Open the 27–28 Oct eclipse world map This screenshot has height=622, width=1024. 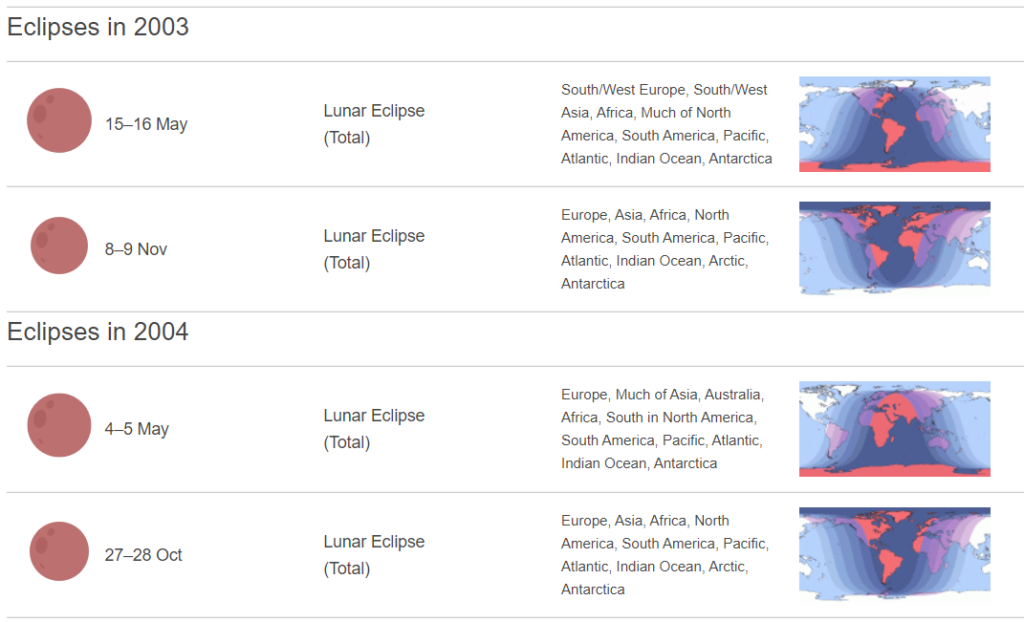(x=894, y=554)
